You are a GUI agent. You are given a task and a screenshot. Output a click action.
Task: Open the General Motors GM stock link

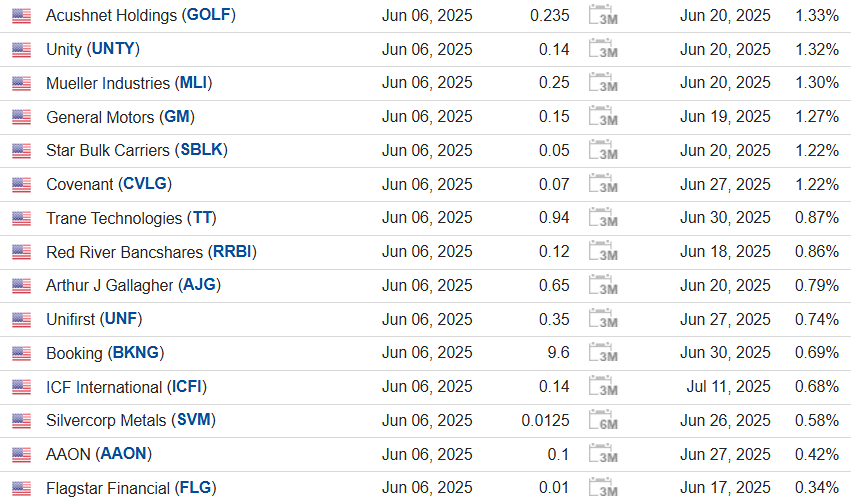(176, 117)
